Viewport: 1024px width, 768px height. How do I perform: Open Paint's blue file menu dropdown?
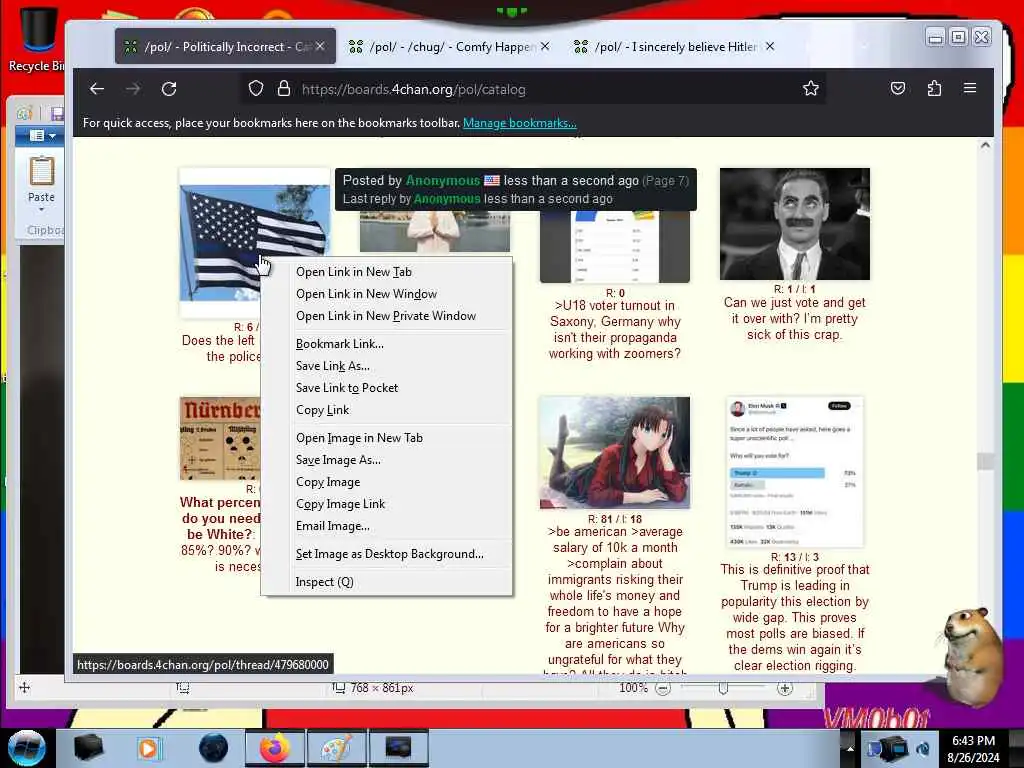tap(40, 135)
